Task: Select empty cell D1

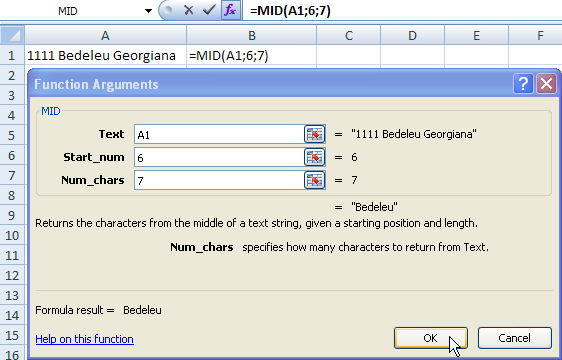Action: [x=413, y=55]
